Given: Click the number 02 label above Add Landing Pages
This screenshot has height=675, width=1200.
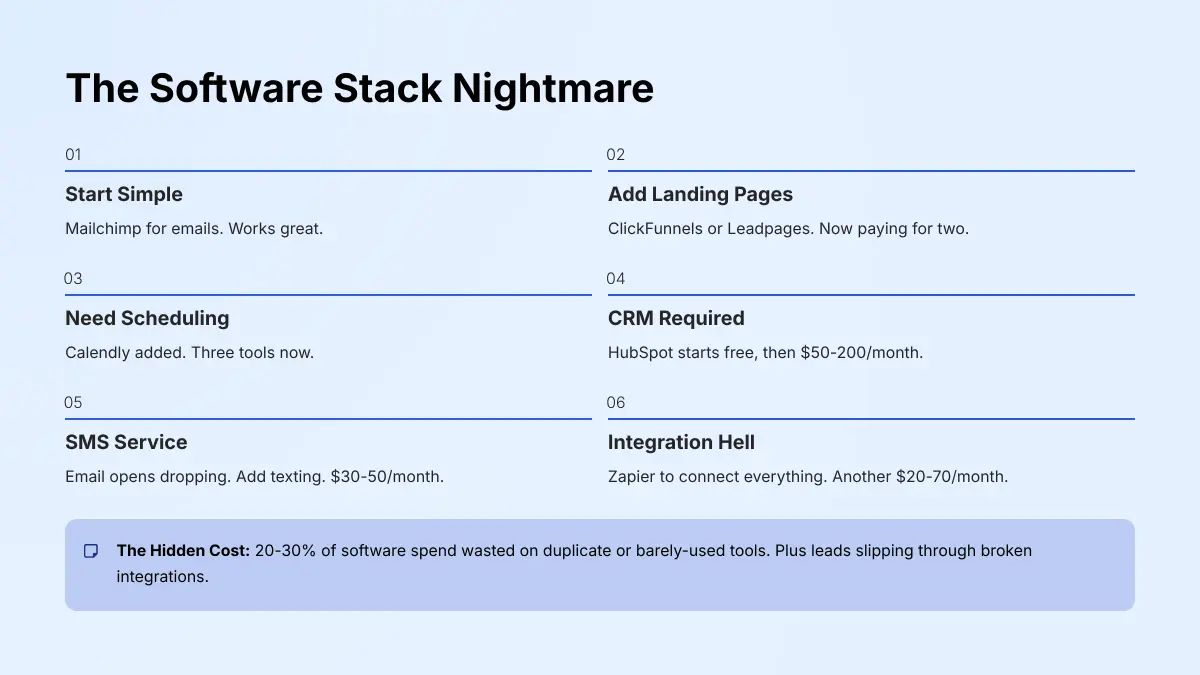Looking at the screenshot, I should click(616, 154).
